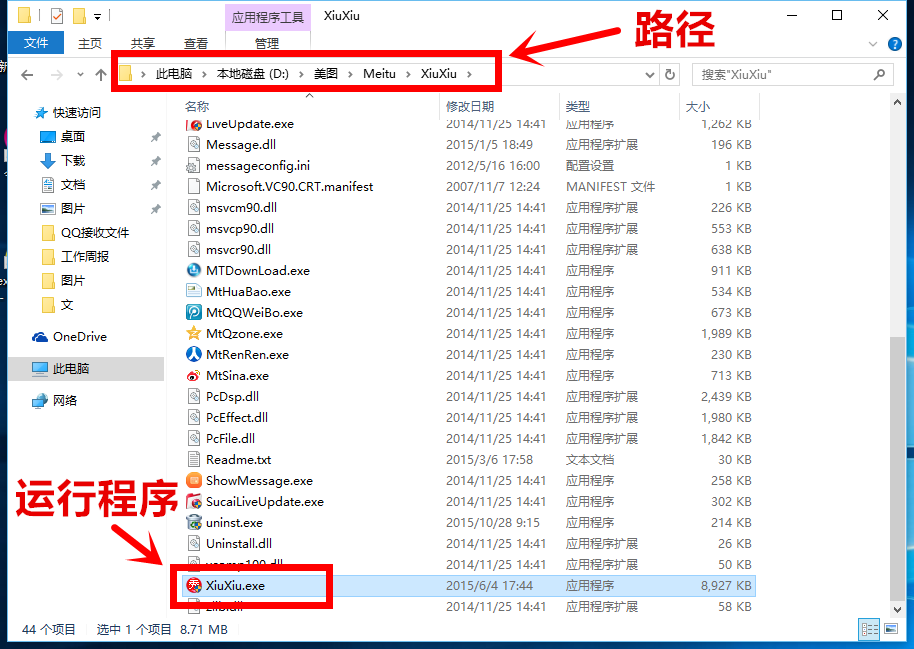The height and width of the screenshot is (649, 914).
Task: Click the messageconfig.ini gear icon
Action: pos(193,166)
